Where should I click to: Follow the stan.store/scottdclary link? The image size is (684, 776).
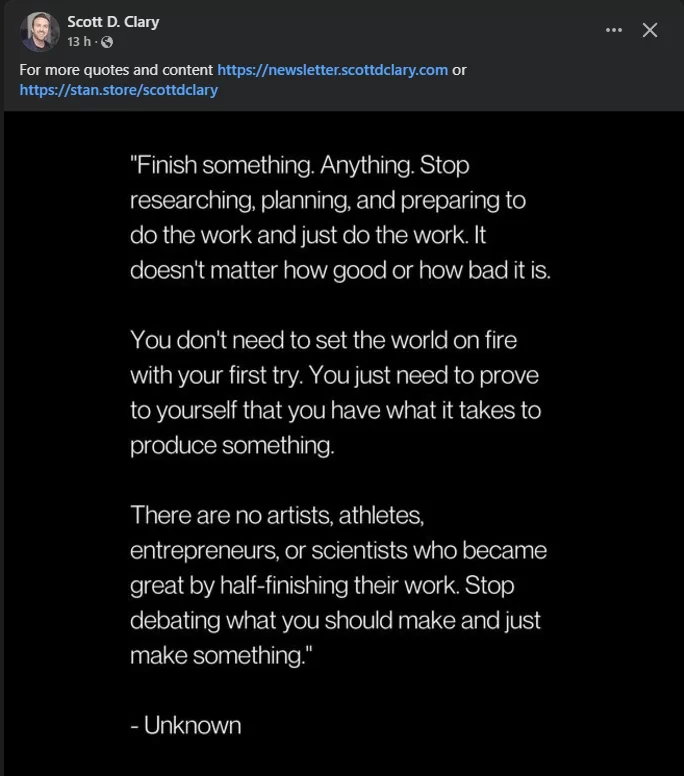point(119,90)
